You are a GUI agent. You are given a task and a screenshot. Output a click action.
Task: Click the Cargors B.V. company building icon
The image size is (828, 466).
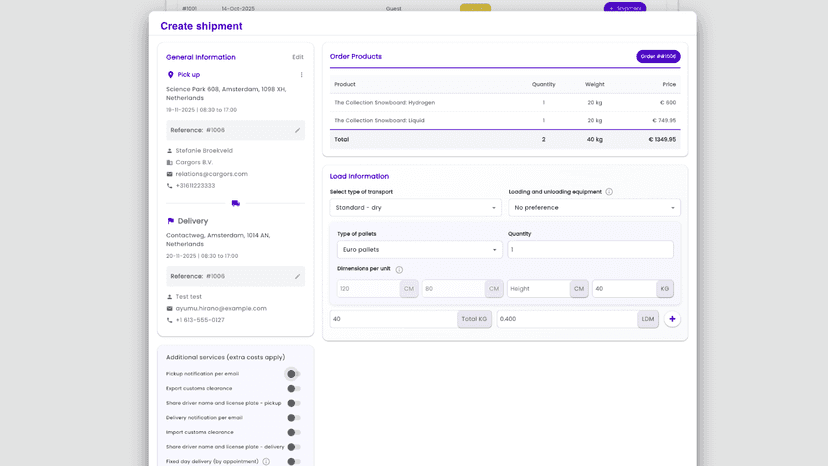pos(170,162)
